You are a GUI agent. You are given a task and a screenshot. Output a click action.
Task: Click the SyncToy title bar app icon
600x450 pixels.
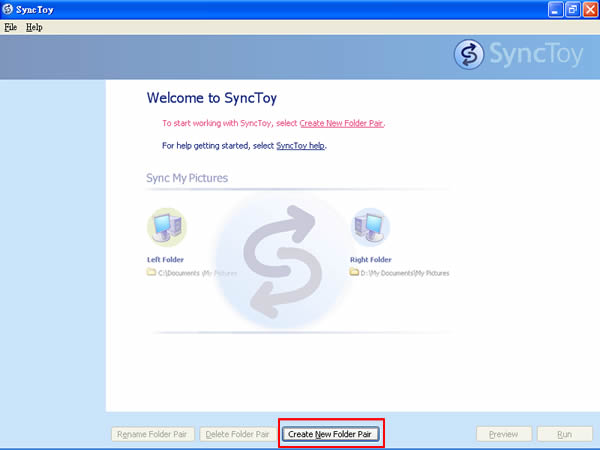7,9
